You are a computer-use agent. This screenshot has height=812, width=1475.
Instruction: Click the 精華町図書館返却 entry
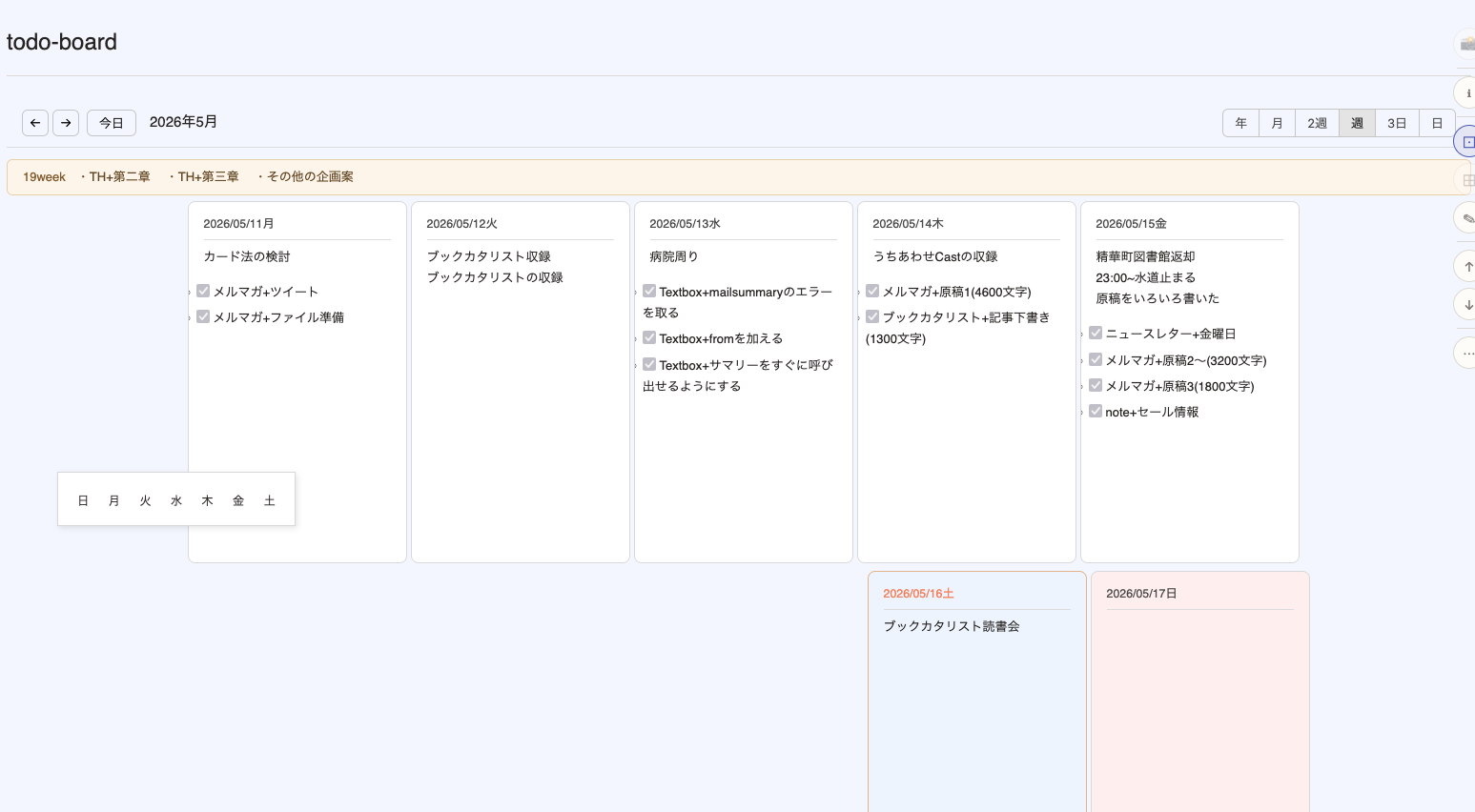[x=1145, y=256]
